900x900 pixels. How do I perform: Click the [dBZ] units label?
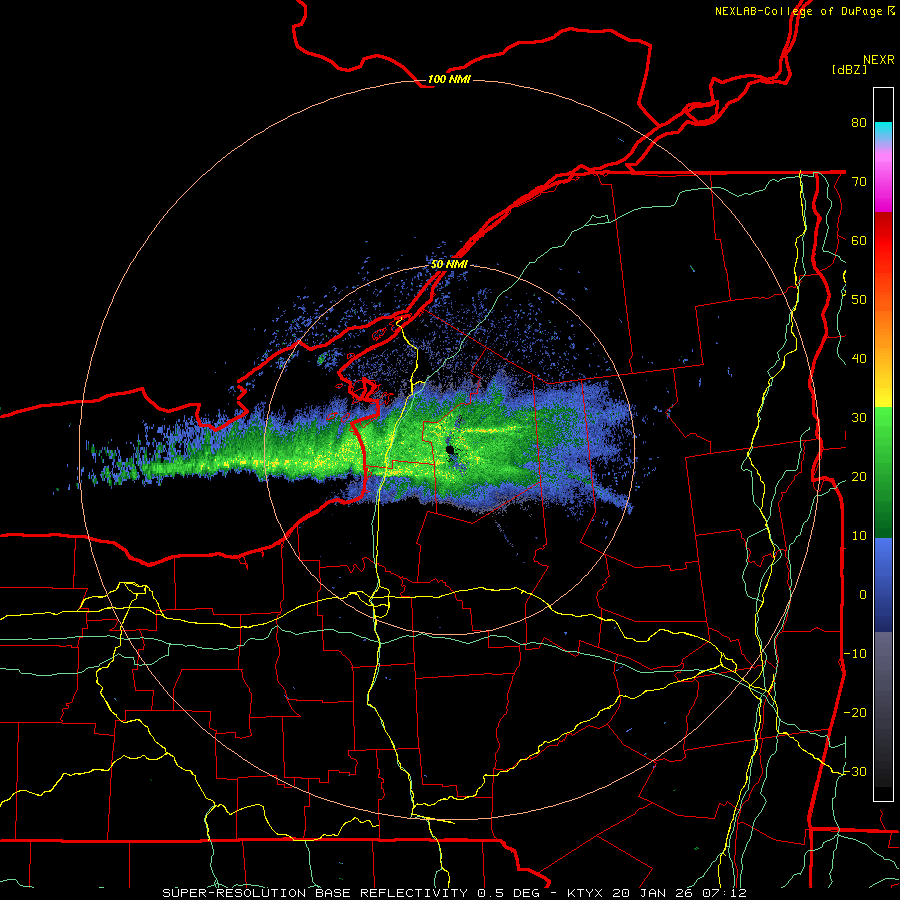tap(849, 69)
